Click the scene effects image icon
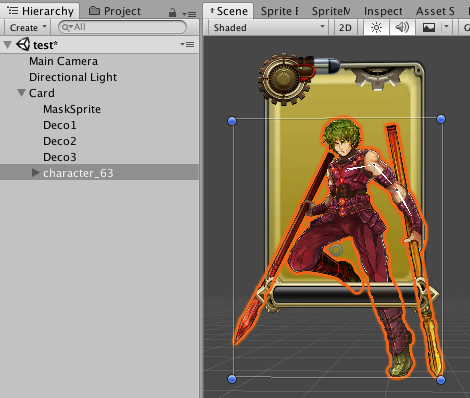 click(x=429, y=27)
